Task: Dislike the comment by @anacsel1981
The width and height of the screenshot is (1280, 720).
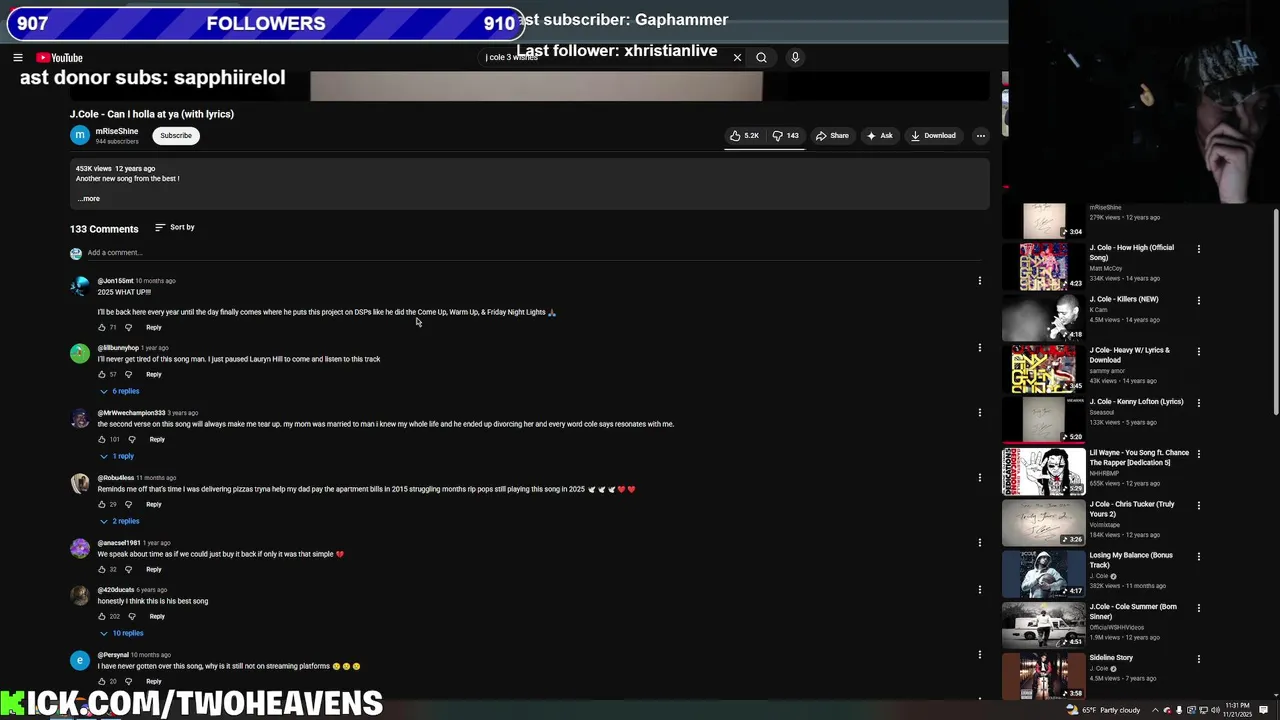Action: click(x=128, y=570)
